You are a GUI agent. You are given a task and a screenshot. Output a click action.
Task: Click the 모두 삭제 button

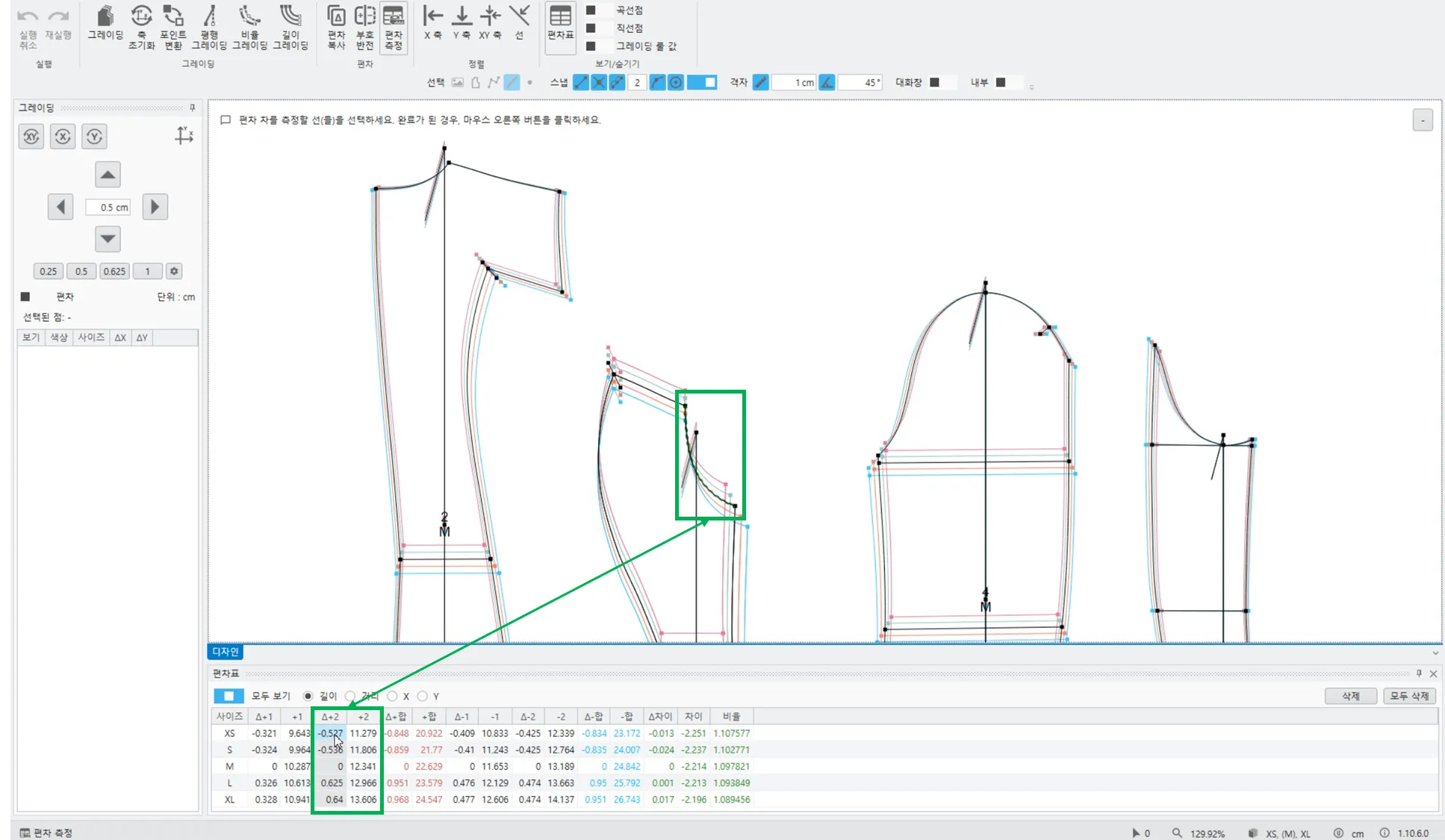pos(1408,696)
